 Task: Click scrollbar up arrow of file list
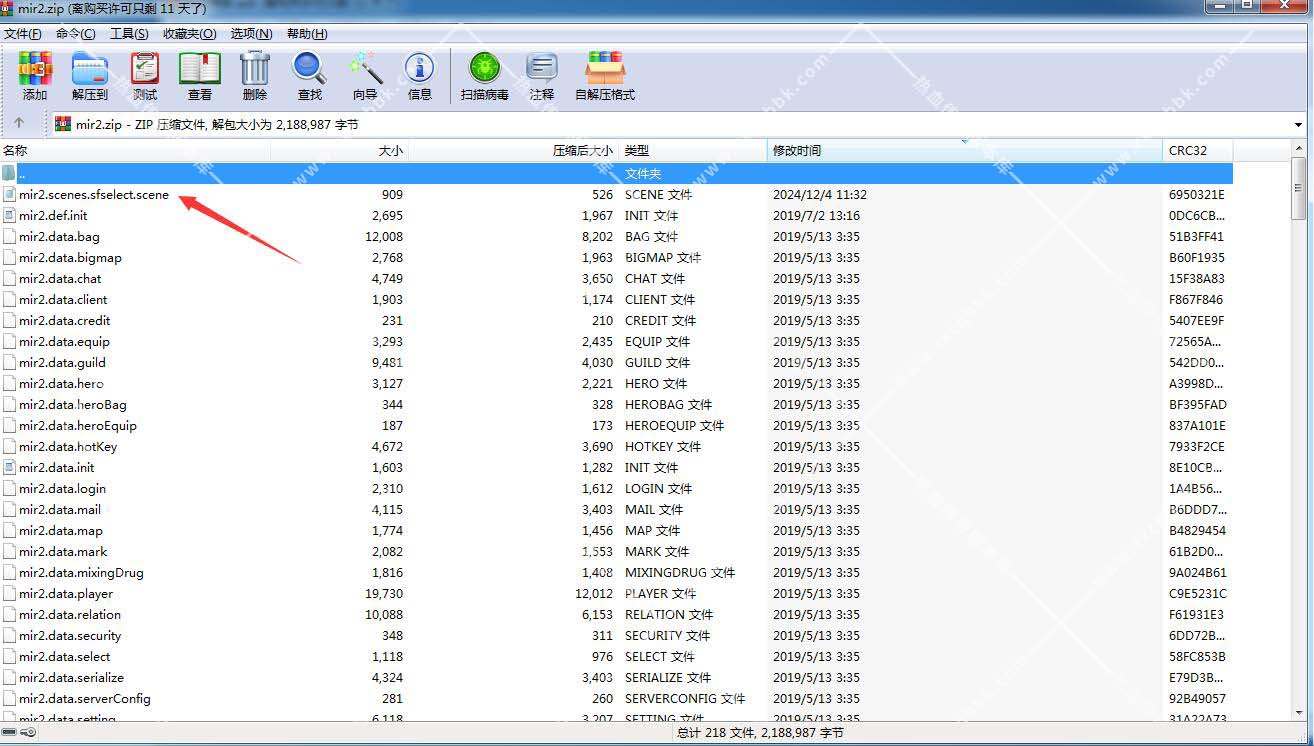point(1299,149)
